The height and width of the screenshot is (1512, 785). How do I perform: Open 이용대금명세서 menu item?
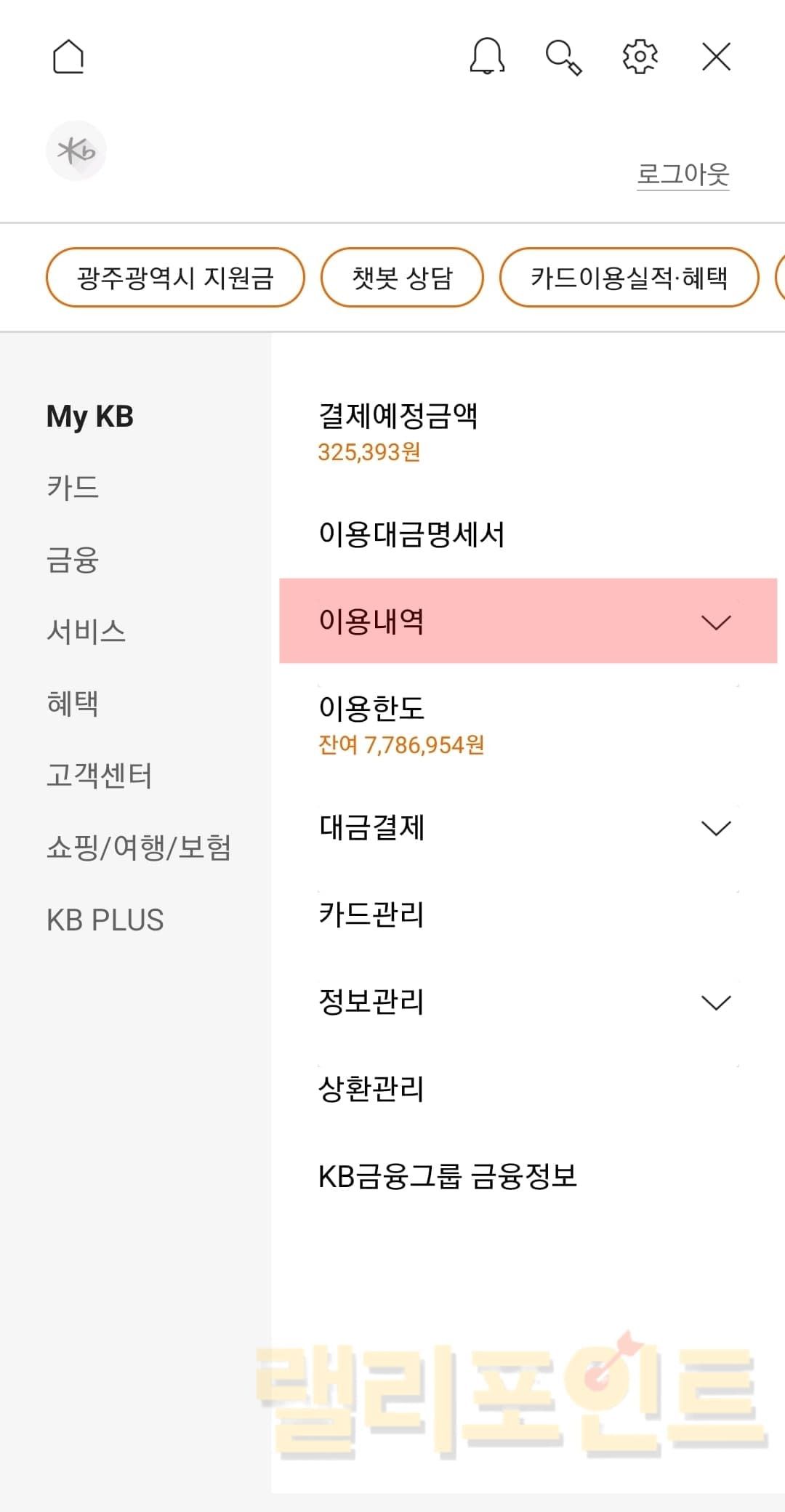coord(411,534)
